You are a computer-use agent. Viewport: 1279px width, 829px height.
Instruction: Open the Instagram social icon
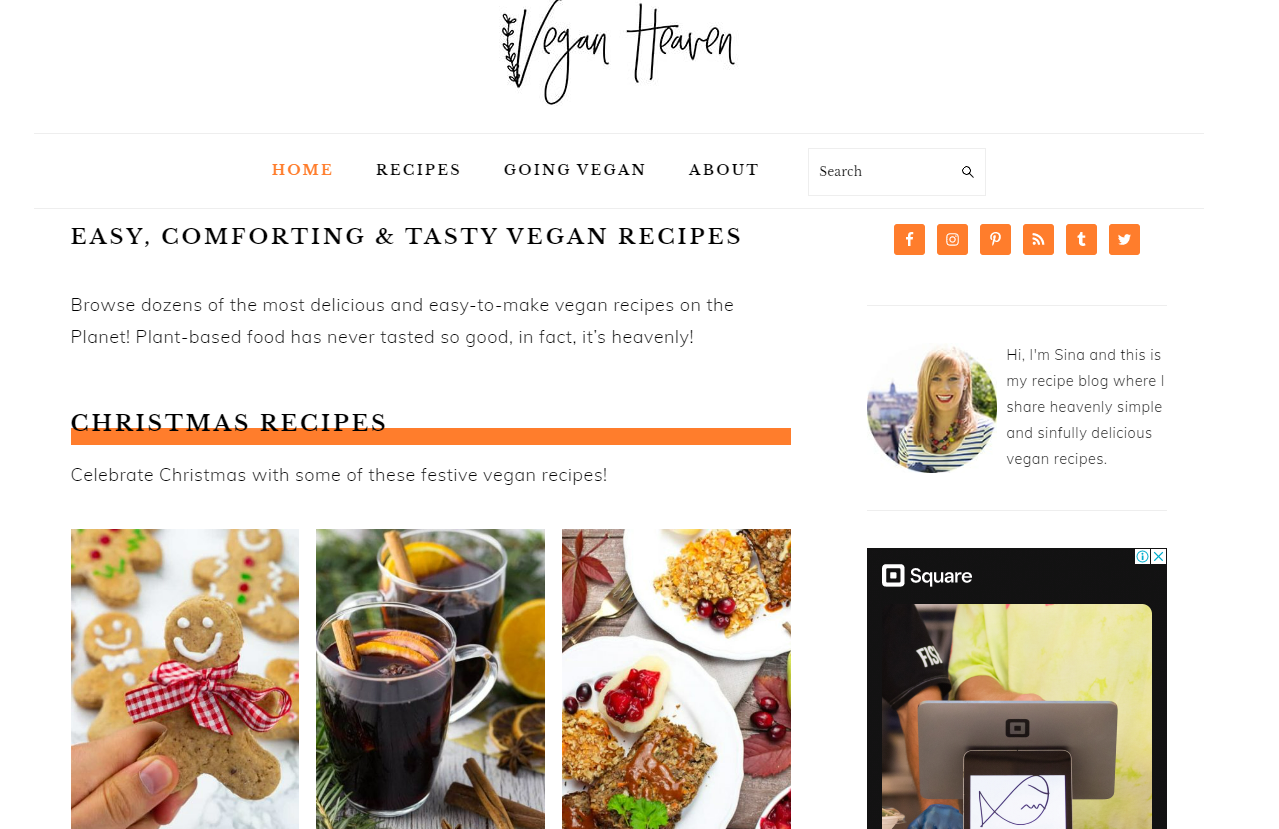click(x=952, y=239)
